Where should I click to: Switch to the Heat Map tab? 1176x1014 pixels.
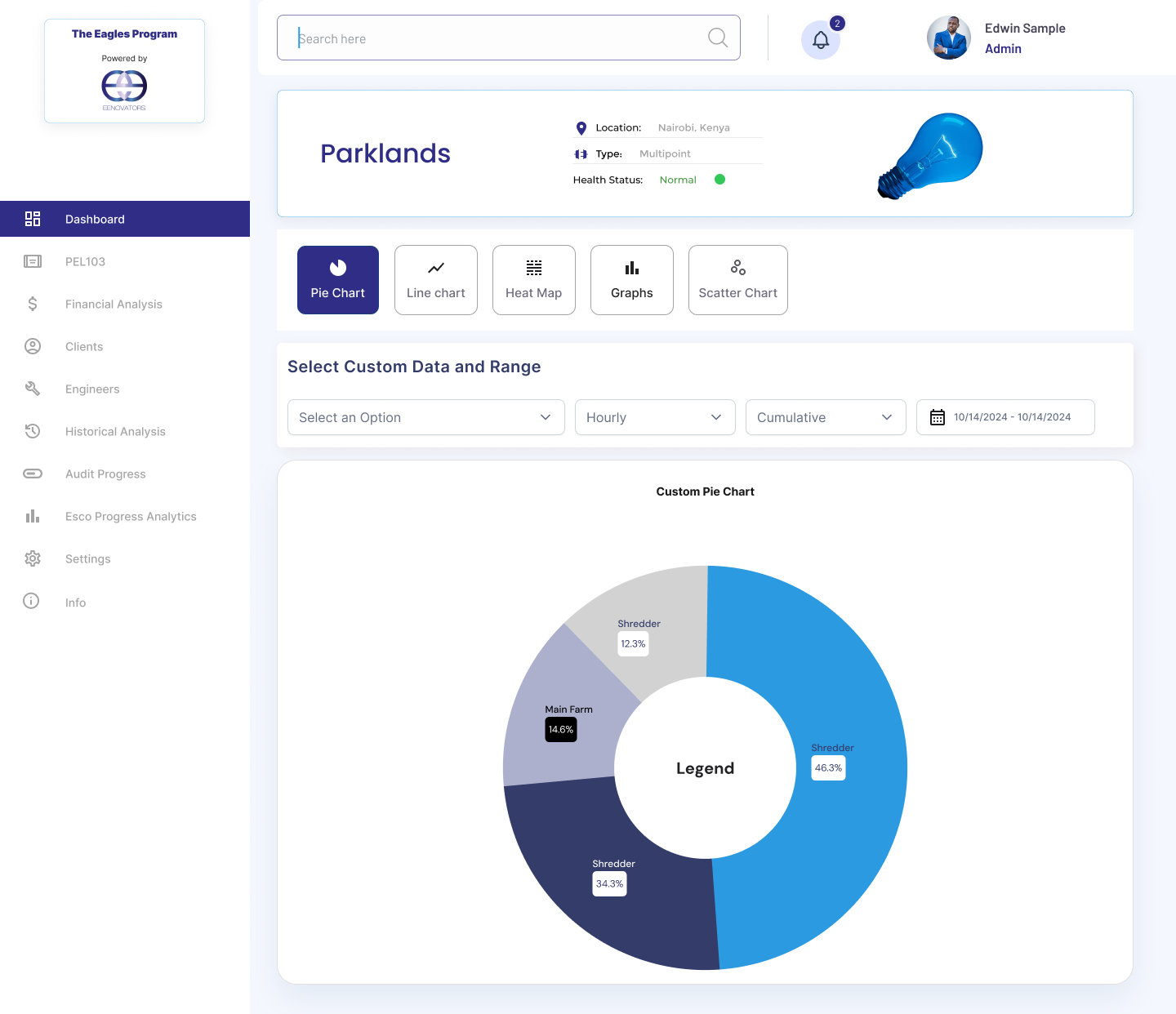(534, 280)
